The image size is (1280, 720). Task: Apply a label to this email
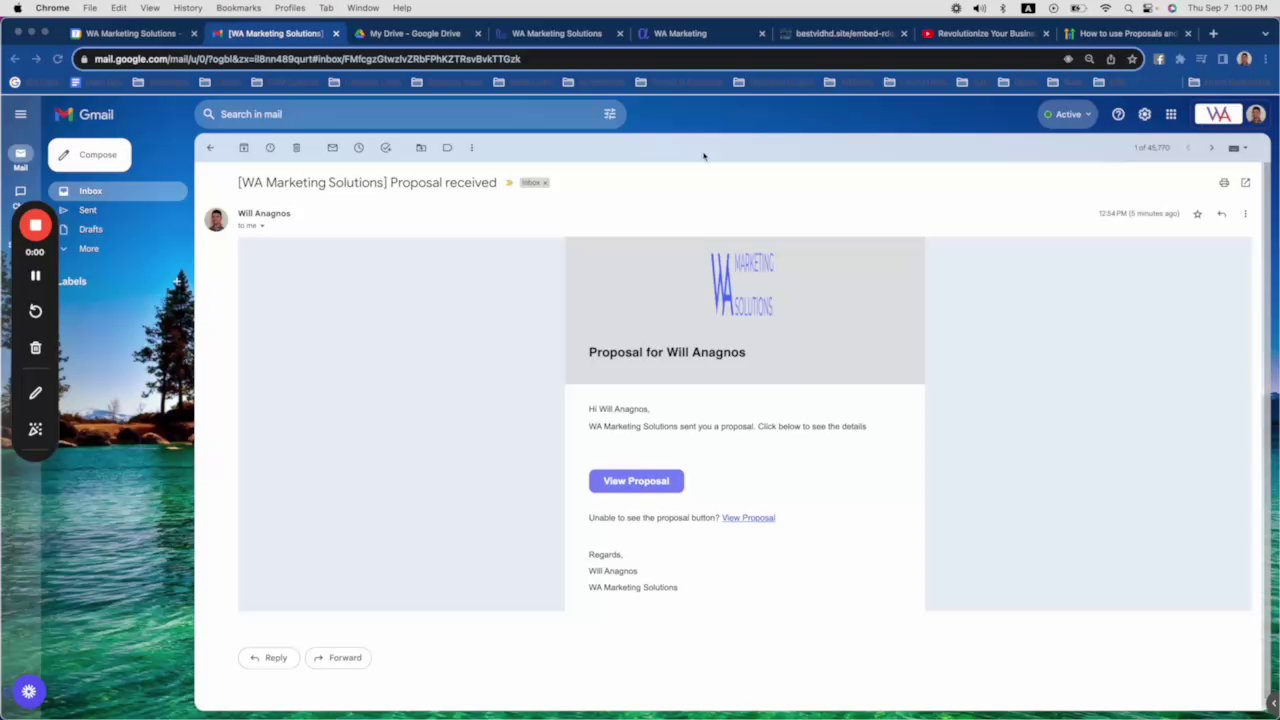coord(447,148)
